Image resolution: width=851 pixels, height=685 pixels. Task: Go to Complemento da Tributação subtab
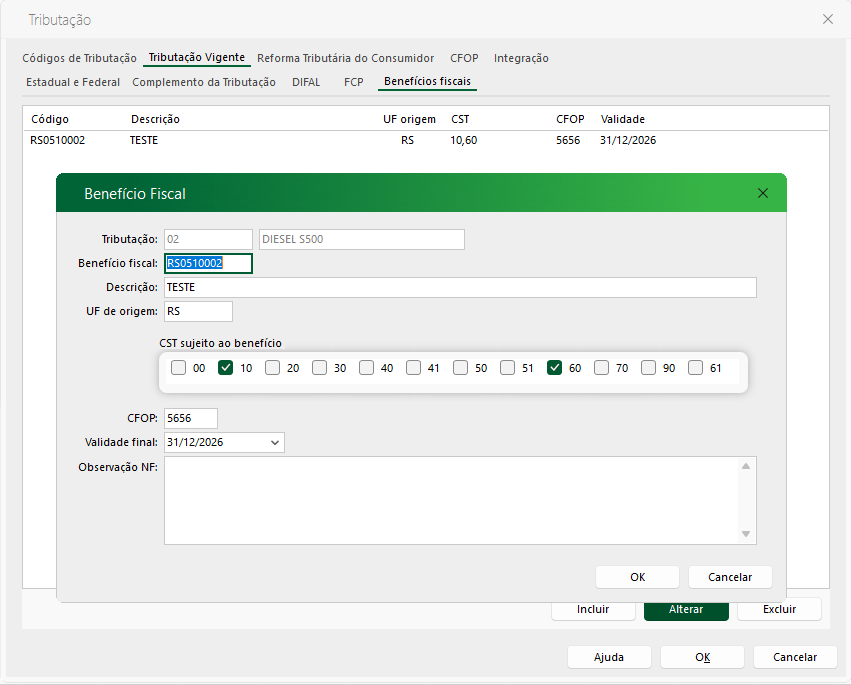(204, 82)
